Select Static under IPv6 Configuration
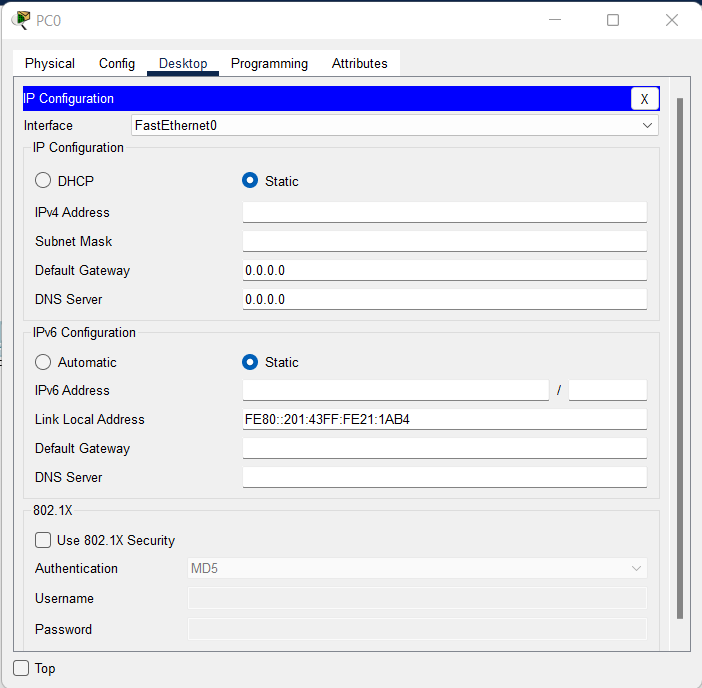This screenshot has width=702, height=688. pyautogui.click(x=250, y=362)
